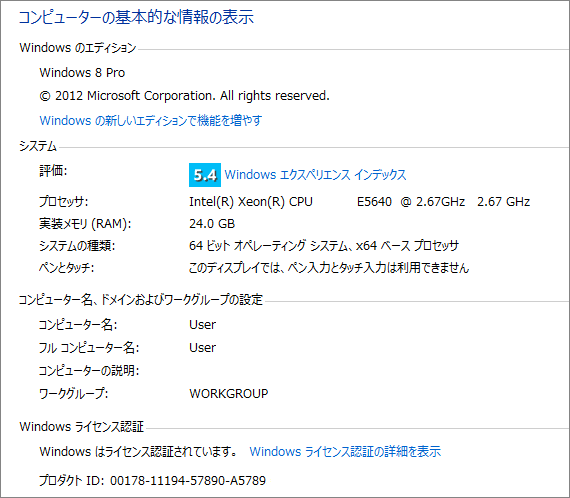
Task: Open Windows の新しいエディションで機能を増やす link
Action: [x=150, y=120]
